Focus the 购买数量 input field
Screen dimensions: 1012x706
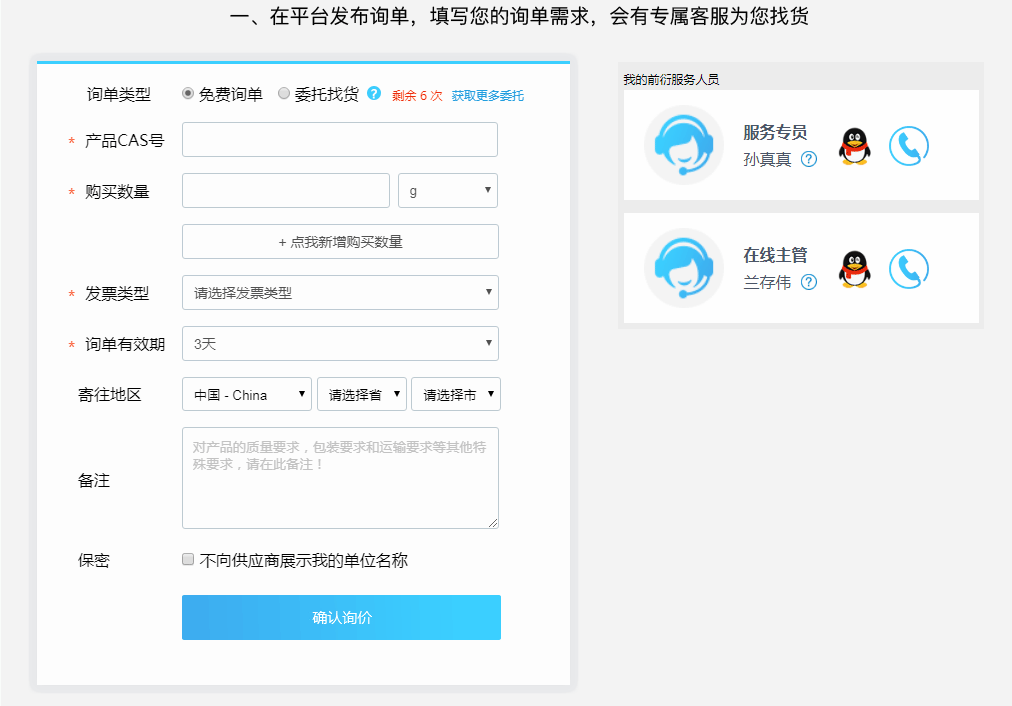click(x=286, y=190)
